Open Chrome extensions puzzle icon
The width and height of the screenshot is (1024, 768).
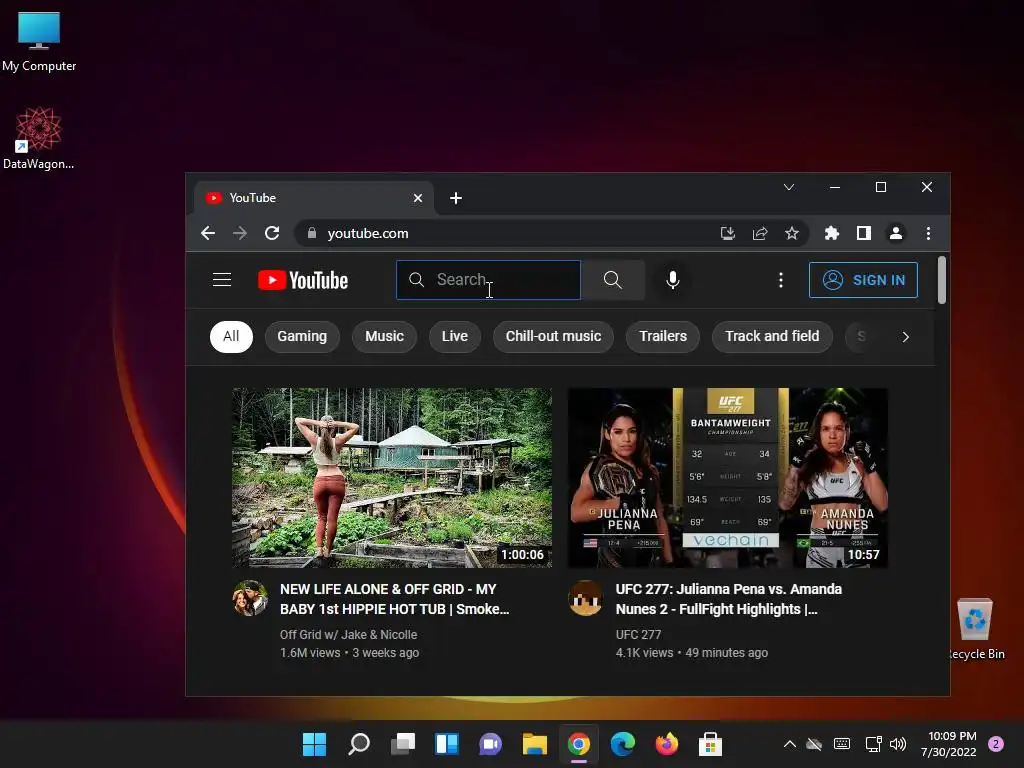pos(831,233)
